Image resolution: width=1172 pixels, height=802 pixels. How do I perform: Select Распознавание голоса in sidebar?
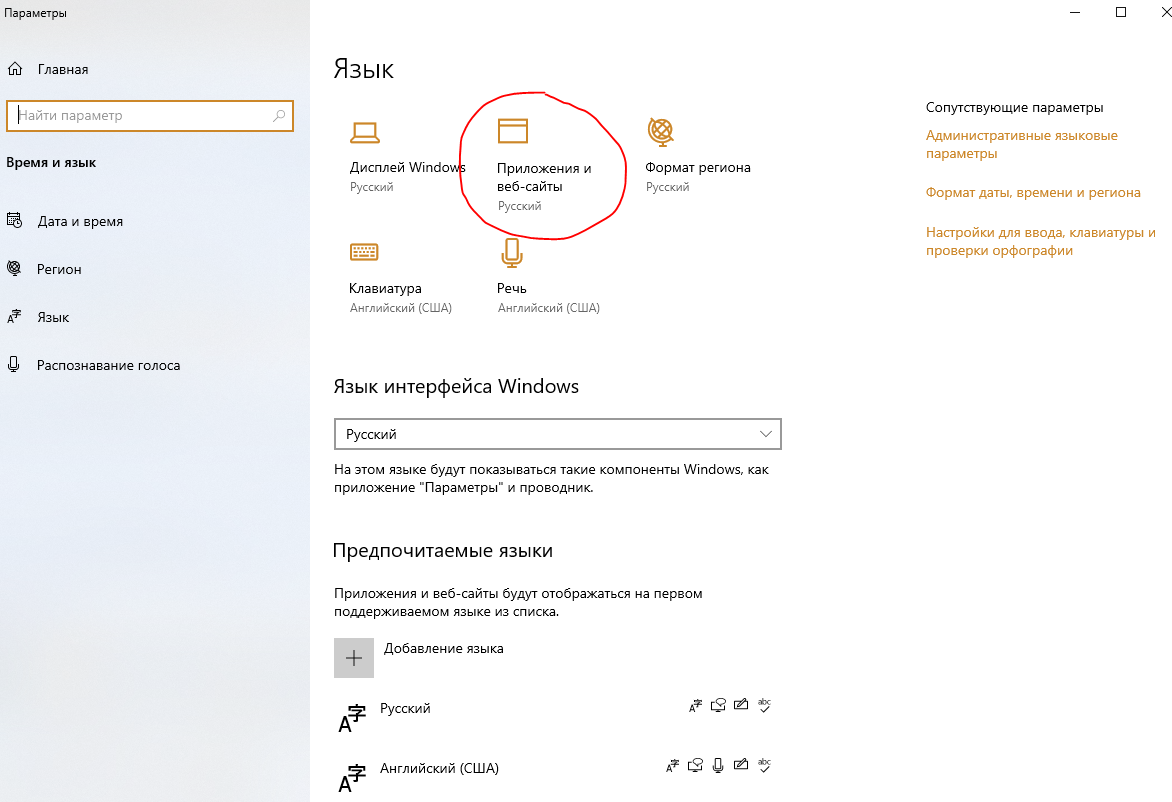pos(108,365)
